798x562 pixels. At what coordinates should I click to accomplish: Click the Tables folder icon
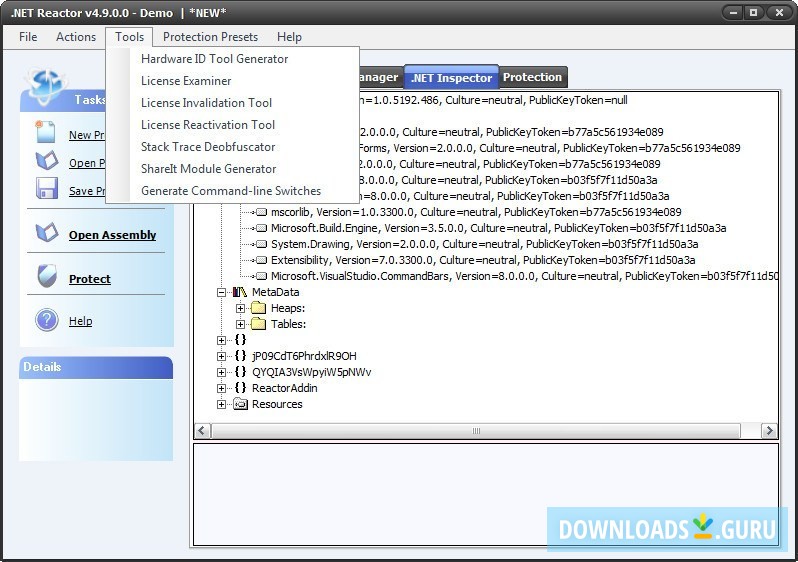[259, 324]
